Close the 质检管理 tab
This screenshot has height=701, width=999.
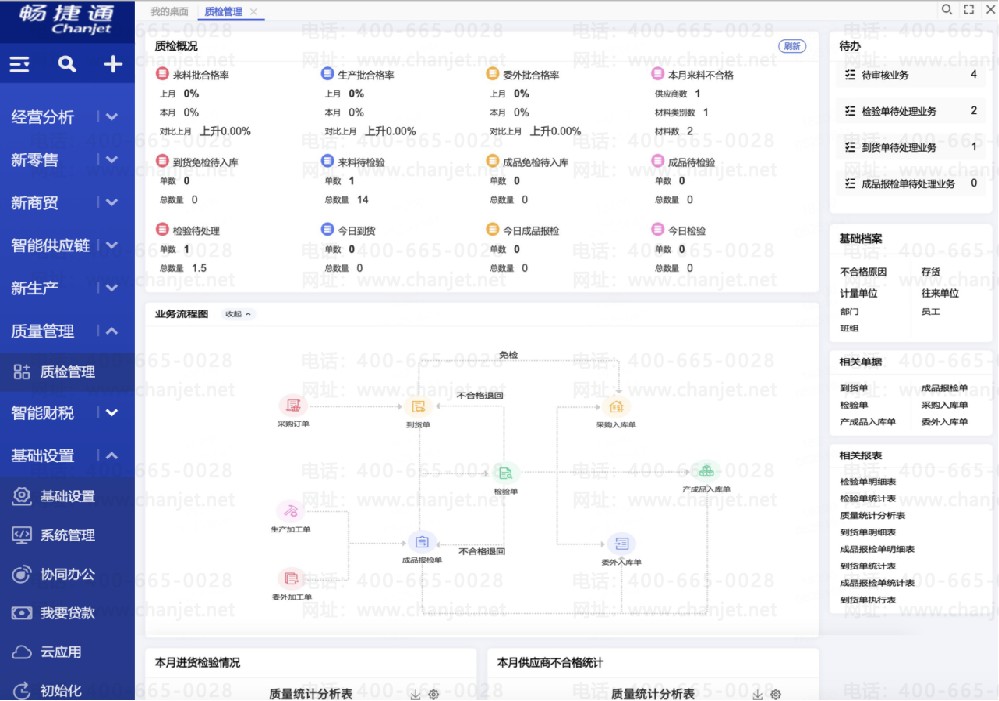pyautogui.click(x=254, y=12)
